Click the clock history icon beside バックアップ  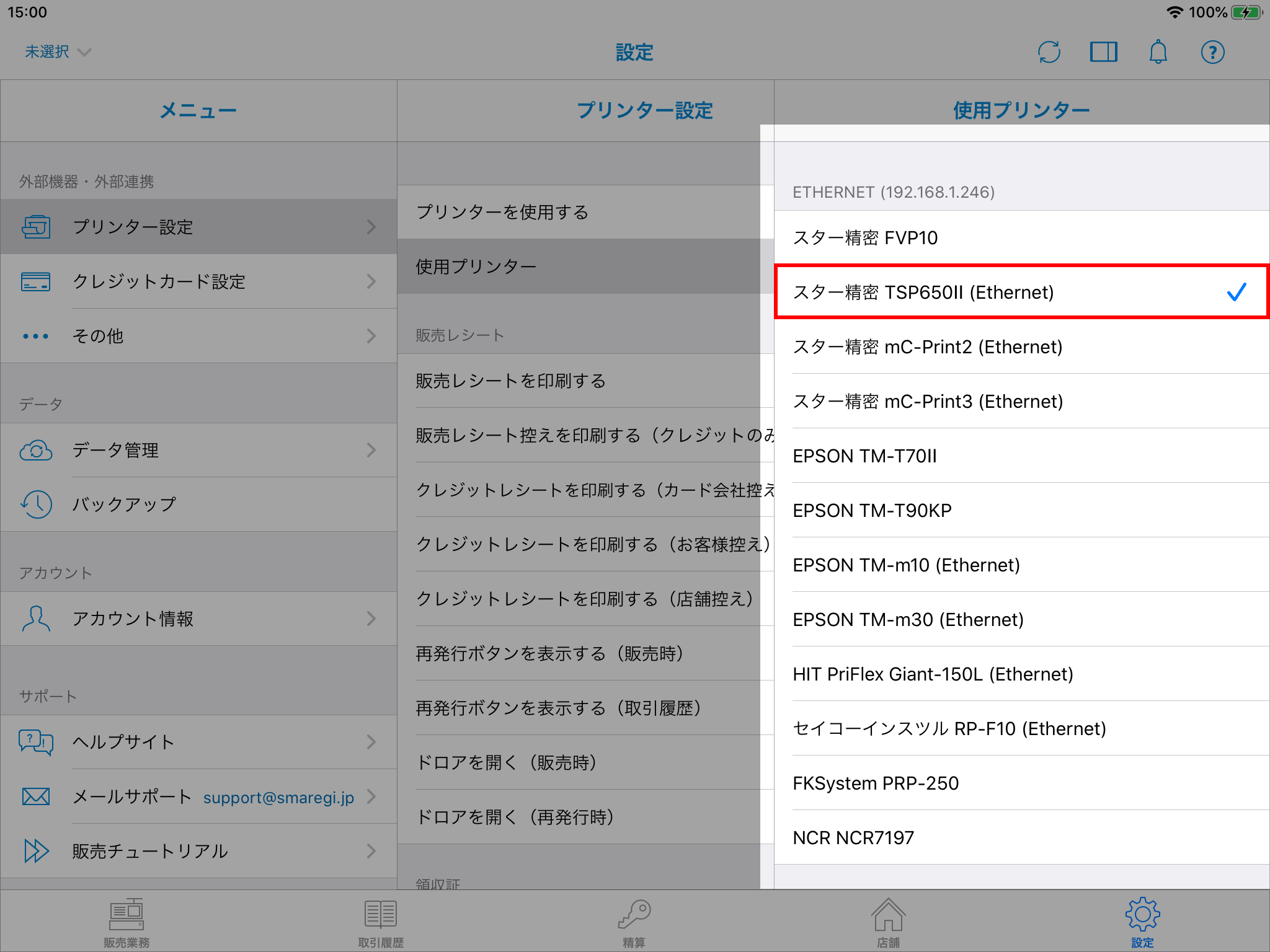click(x=36, y=505)
